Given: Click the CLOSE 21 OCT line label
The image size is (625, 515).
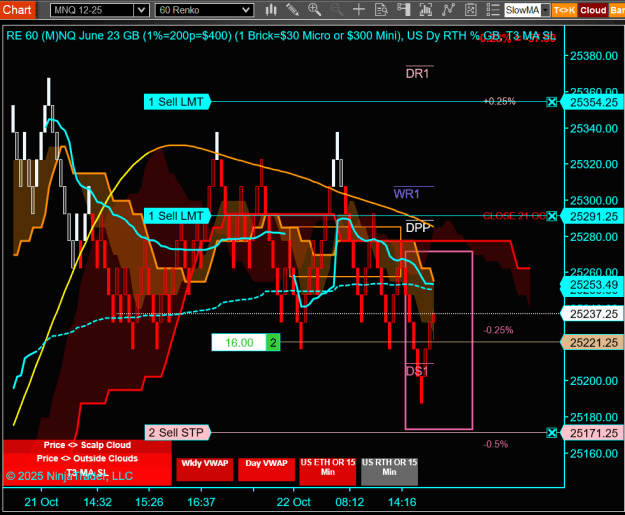Looking at the screenshot, I should (515, 216).
